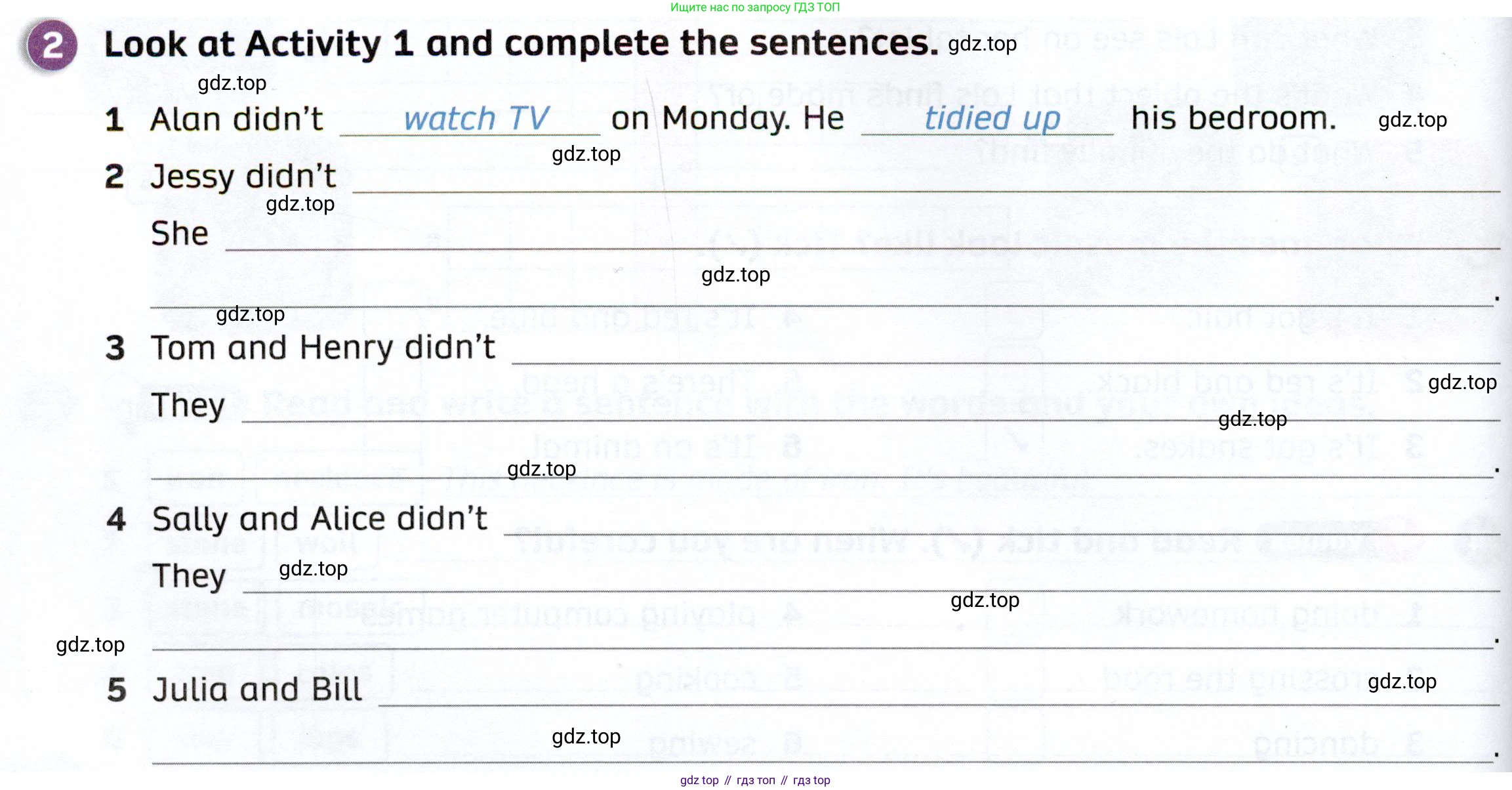Click the 'гдз топ' footer link

point(756,780)
